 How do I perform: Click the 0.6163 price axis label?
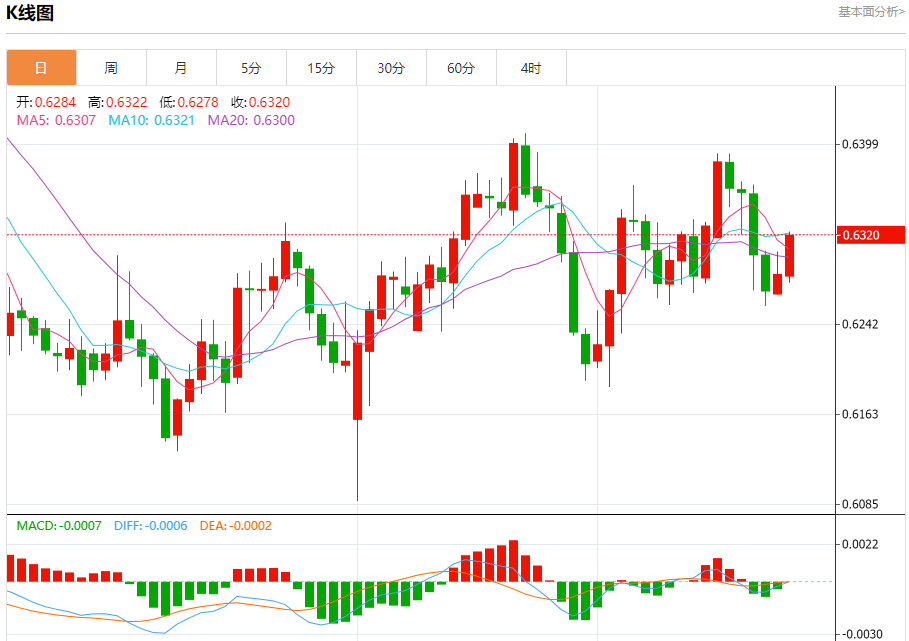[860, 414]
